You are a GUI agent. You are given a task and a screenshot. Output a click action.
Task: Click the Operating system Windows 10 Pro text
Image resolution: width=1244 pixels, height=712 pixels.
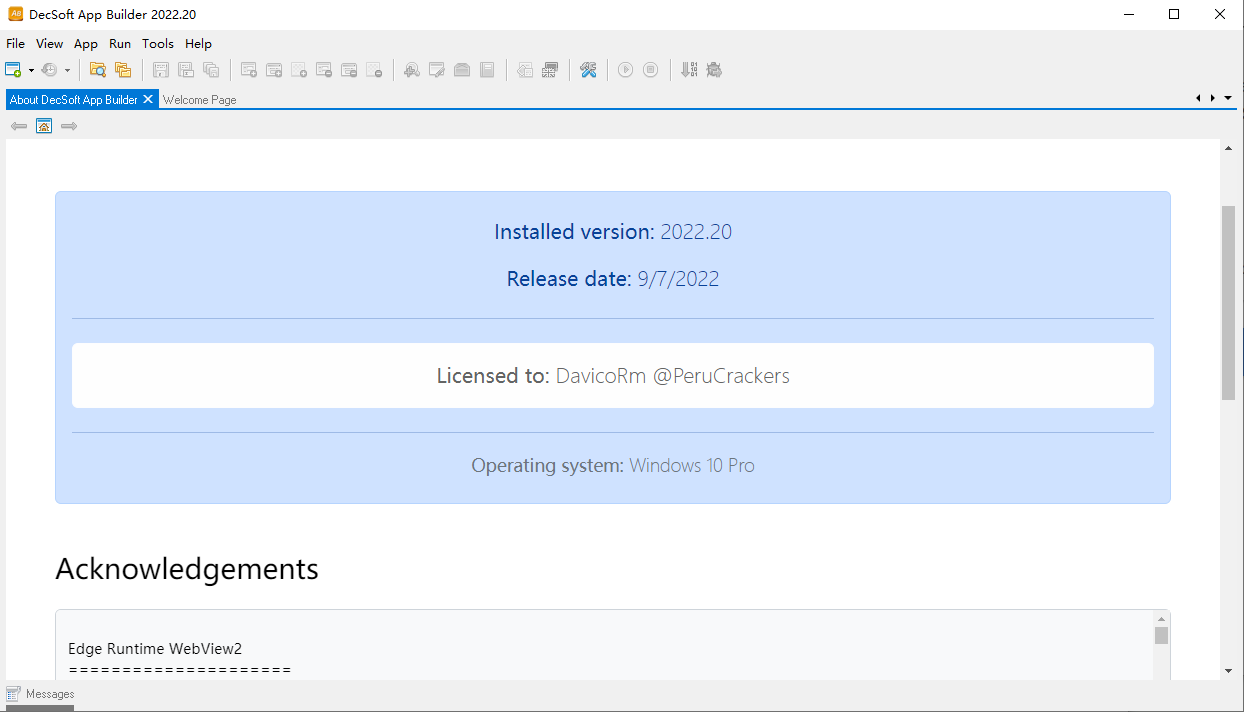pos(613,466)
